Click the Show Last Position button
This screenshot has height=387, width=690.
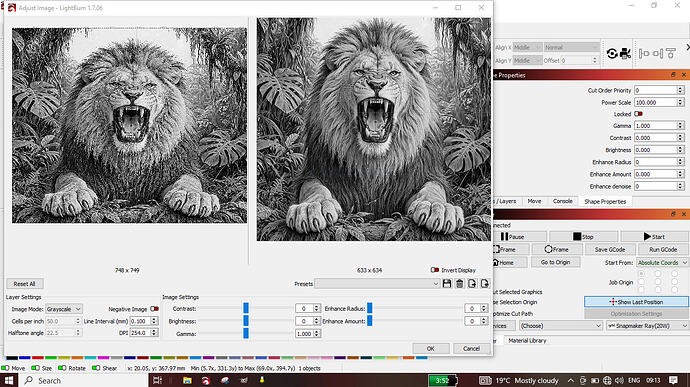click(636, 302)
